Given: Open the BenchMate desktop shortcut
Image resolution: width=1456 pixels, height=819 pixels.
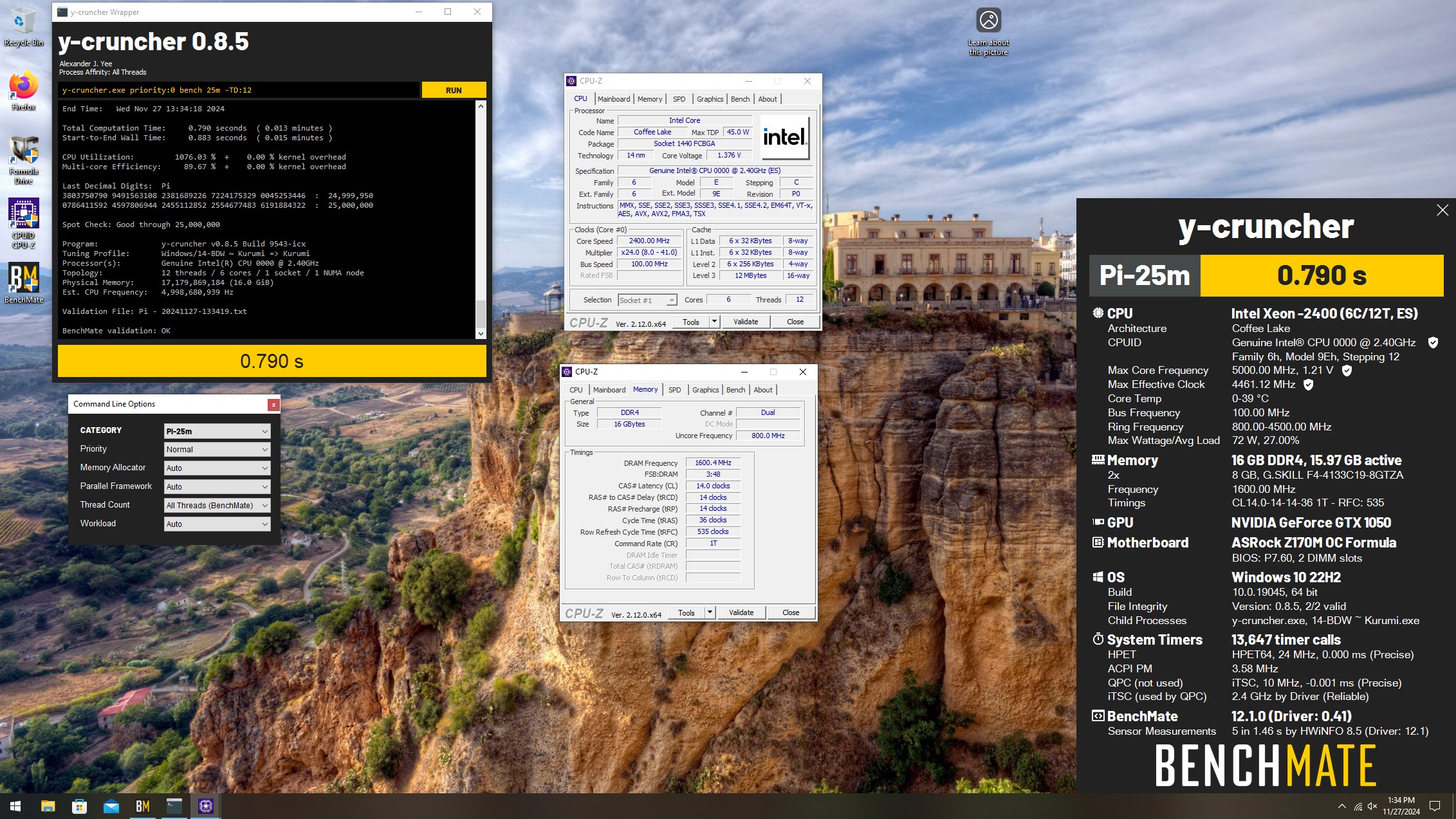Looking at the screenshot, I should click(24, 283).
